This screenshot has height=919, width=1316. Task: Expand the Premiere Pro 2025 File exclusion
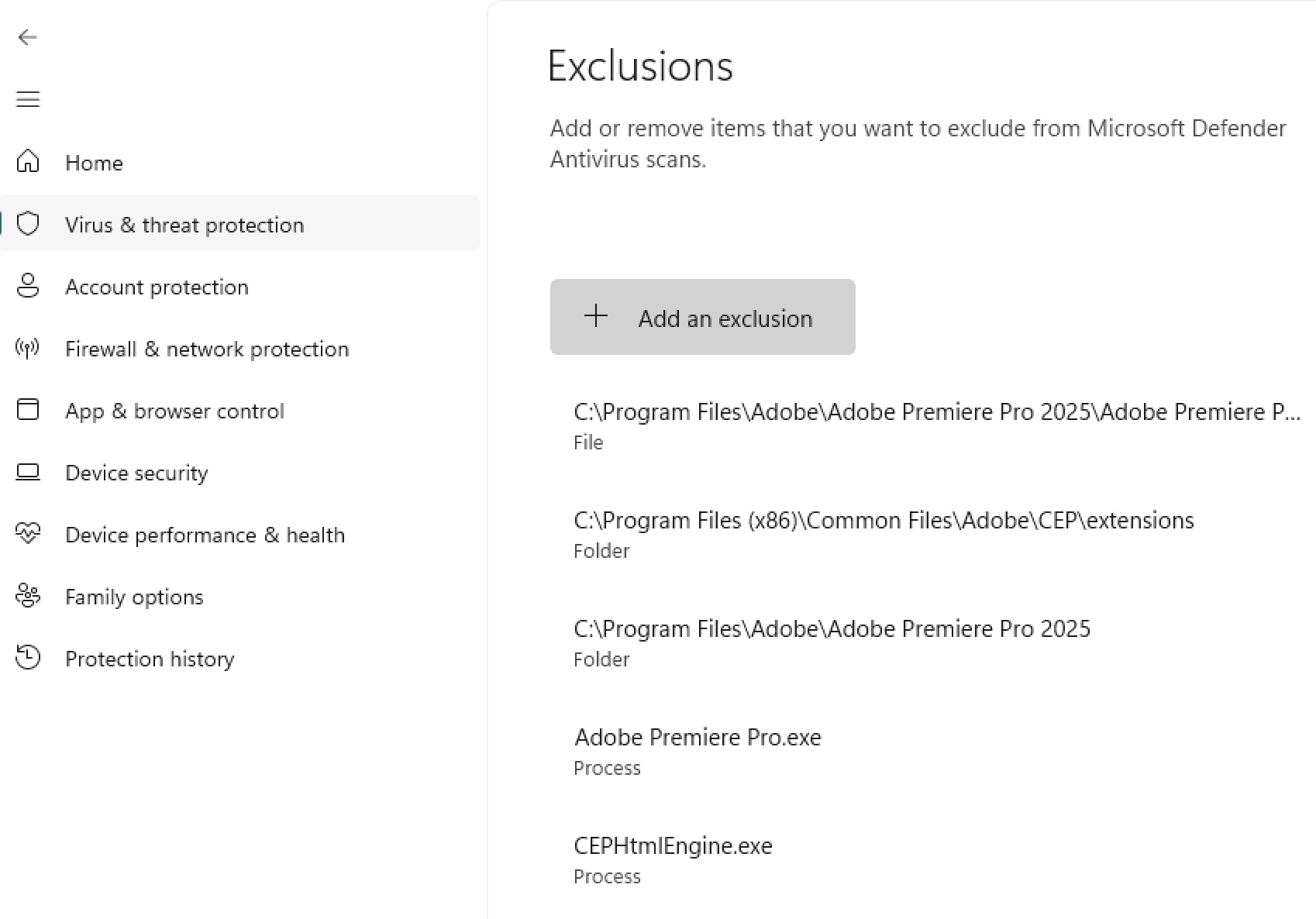click(936, 425)
